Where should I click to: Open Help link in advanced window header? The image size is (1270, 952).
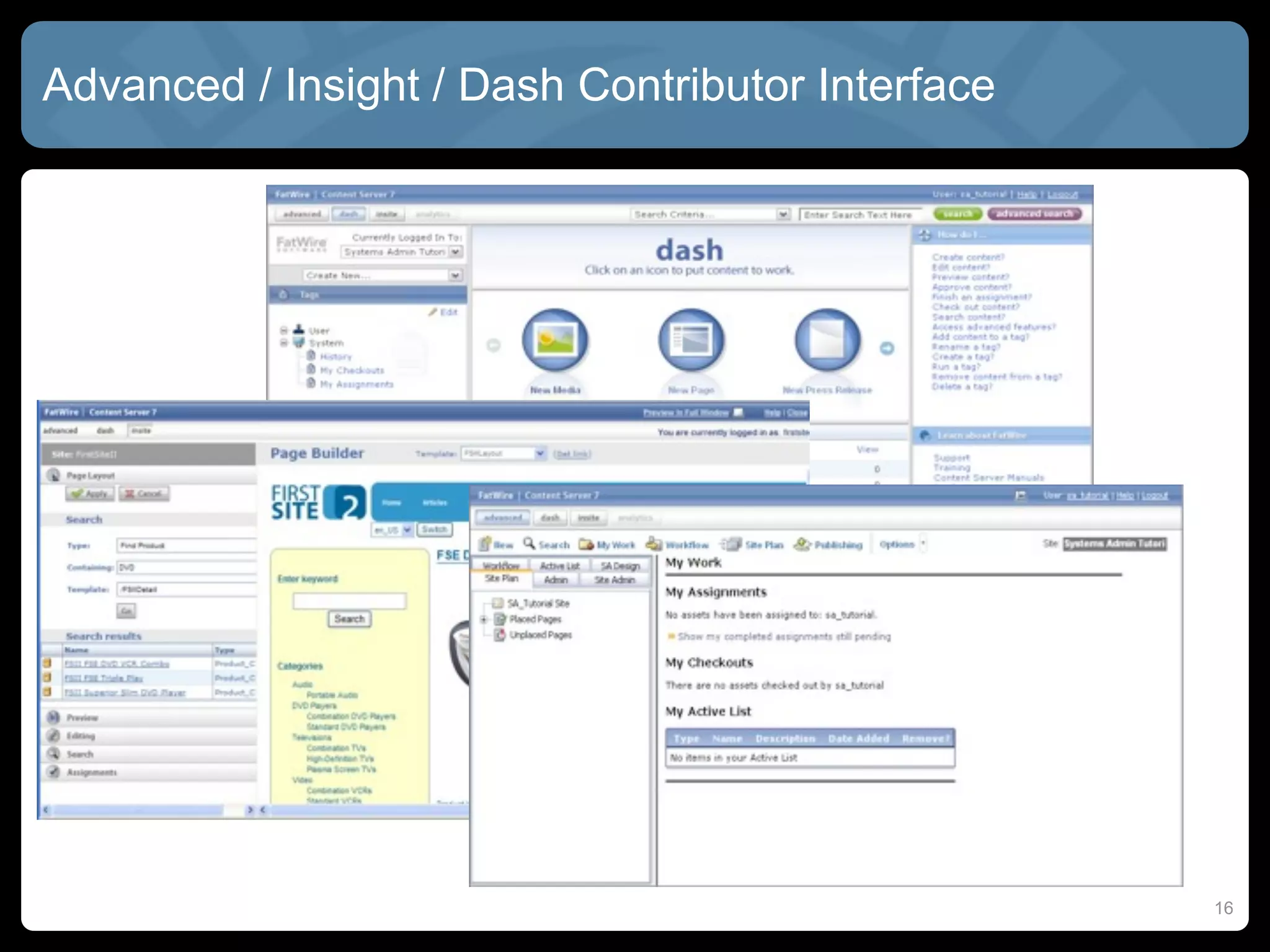tap(1125, 496)
